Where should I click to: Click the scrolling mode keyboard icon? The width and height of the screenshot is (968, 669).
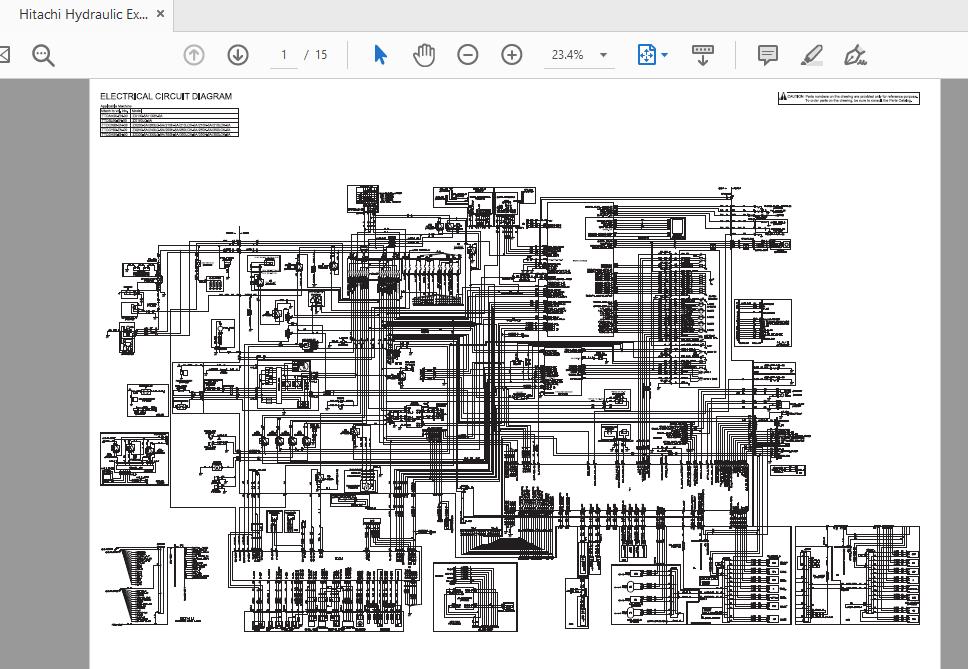[703, 55]
